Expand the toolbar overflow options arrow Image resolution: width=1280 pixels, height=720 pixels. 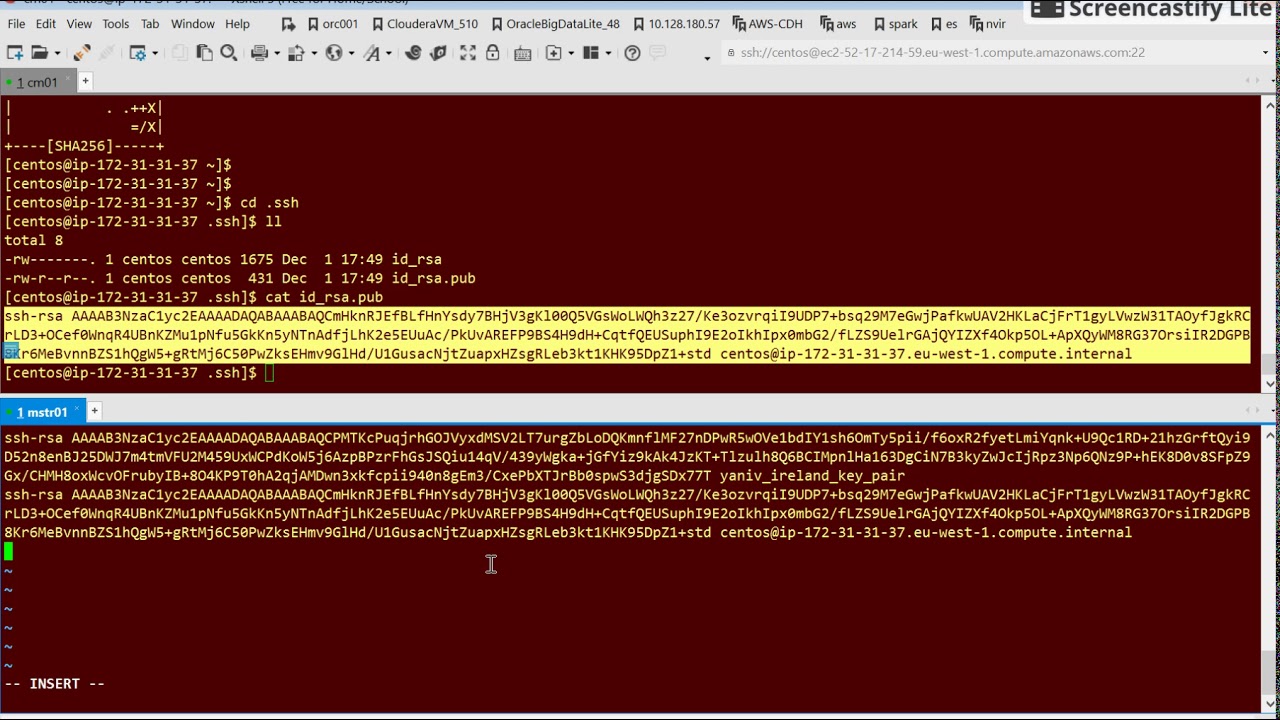pos(707,59)
